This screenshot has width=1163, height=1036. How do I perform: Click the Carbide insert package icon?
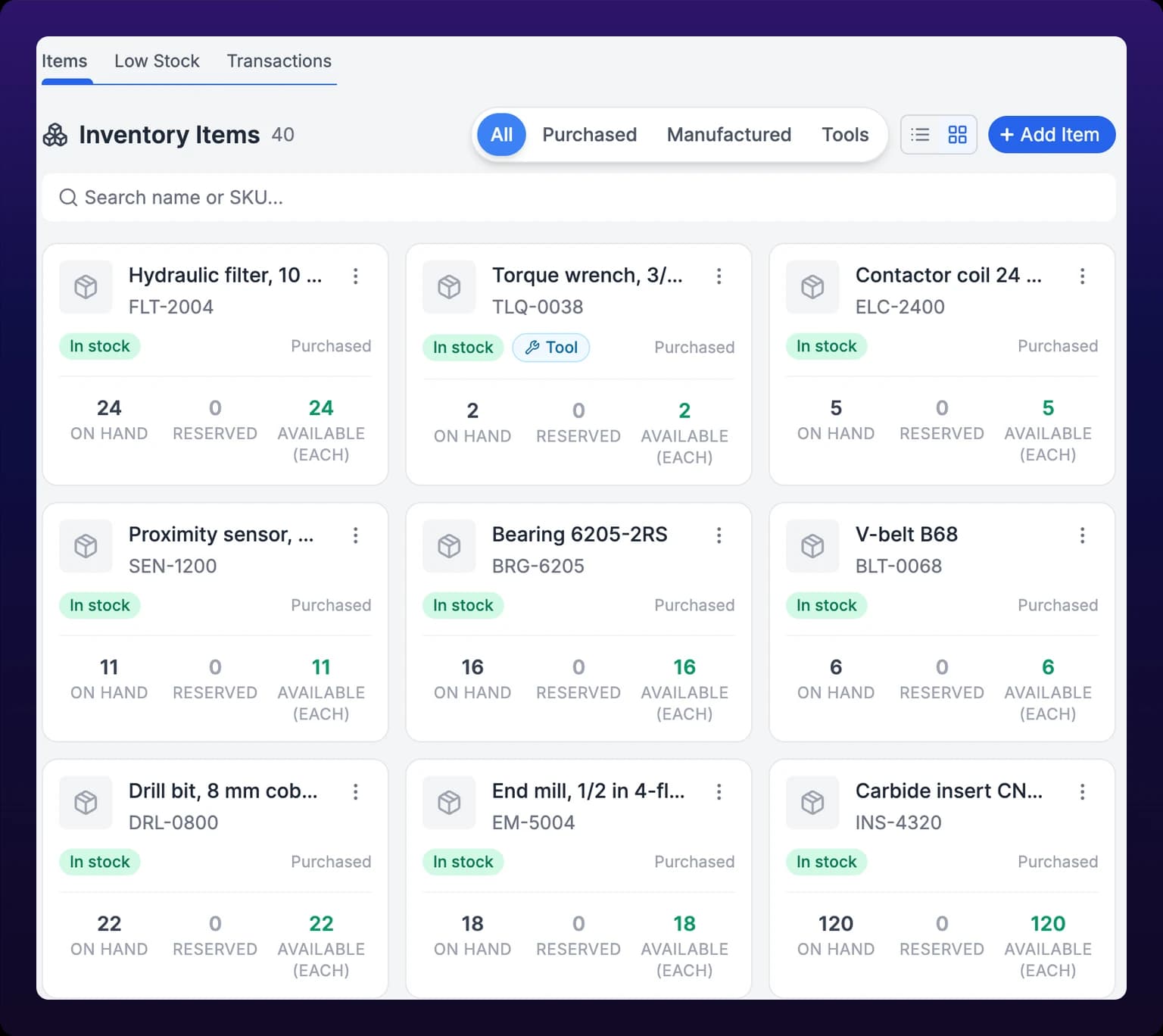812,803
